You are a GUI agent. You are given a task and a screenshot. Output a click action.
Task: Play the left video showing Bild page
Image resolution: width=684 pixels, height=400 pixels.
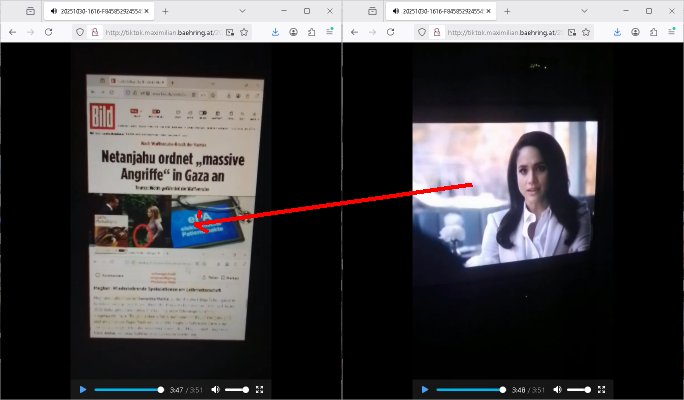pyautogui.click(x=83, y=389)
